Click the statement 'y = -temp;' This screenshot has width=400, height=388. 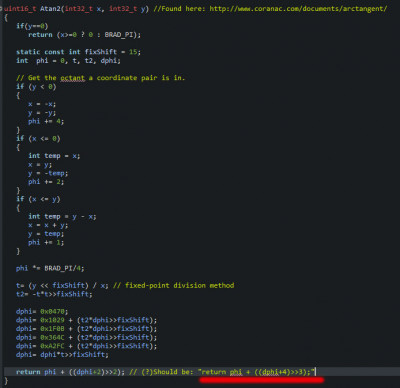(48, 173)
